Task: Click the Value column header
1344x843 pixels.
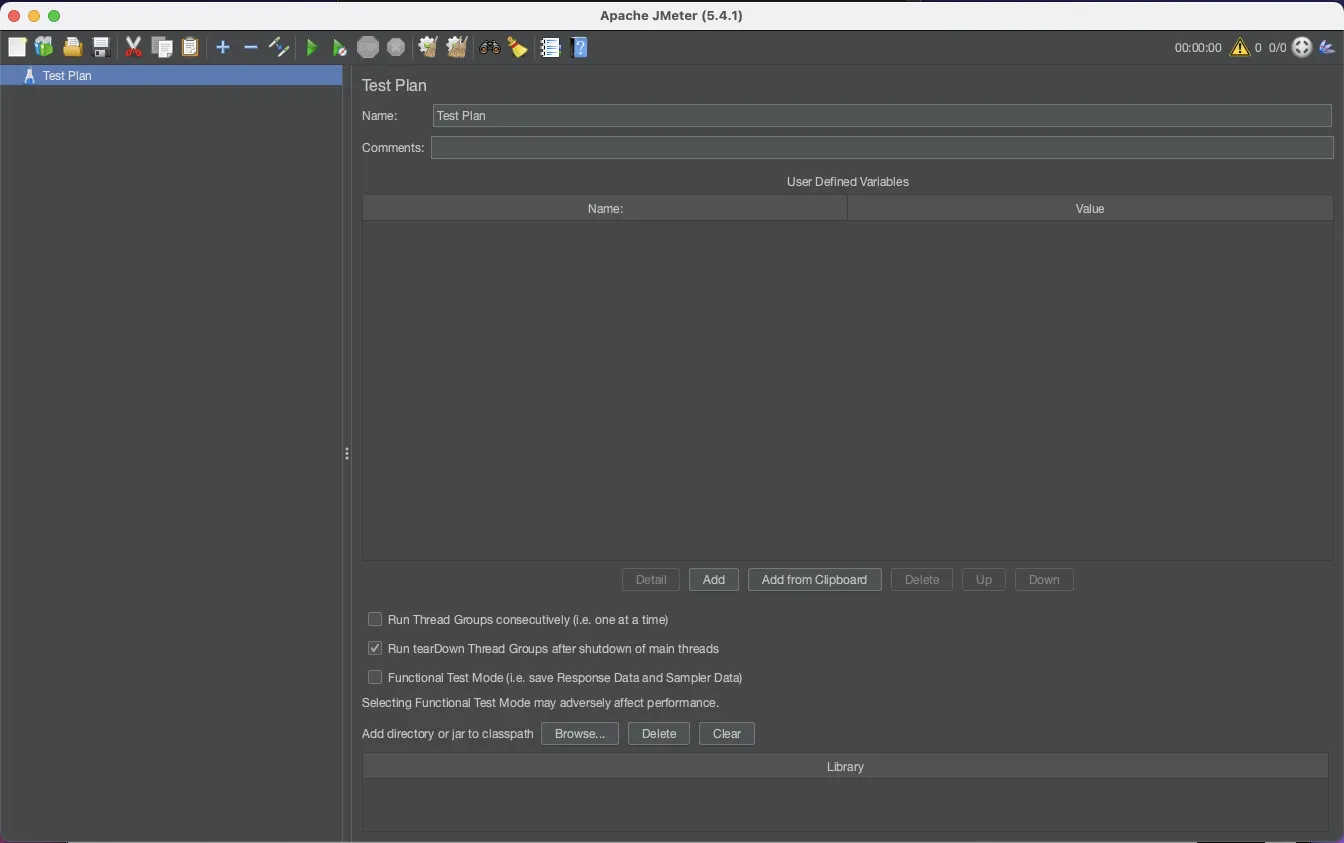Action: [x=1090, y=208]
